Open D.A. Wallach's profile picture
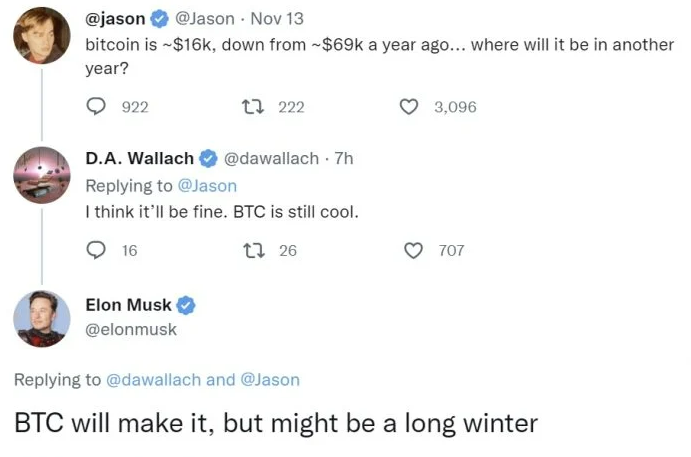This screenshot has width=691, height=457. [41, 175]
